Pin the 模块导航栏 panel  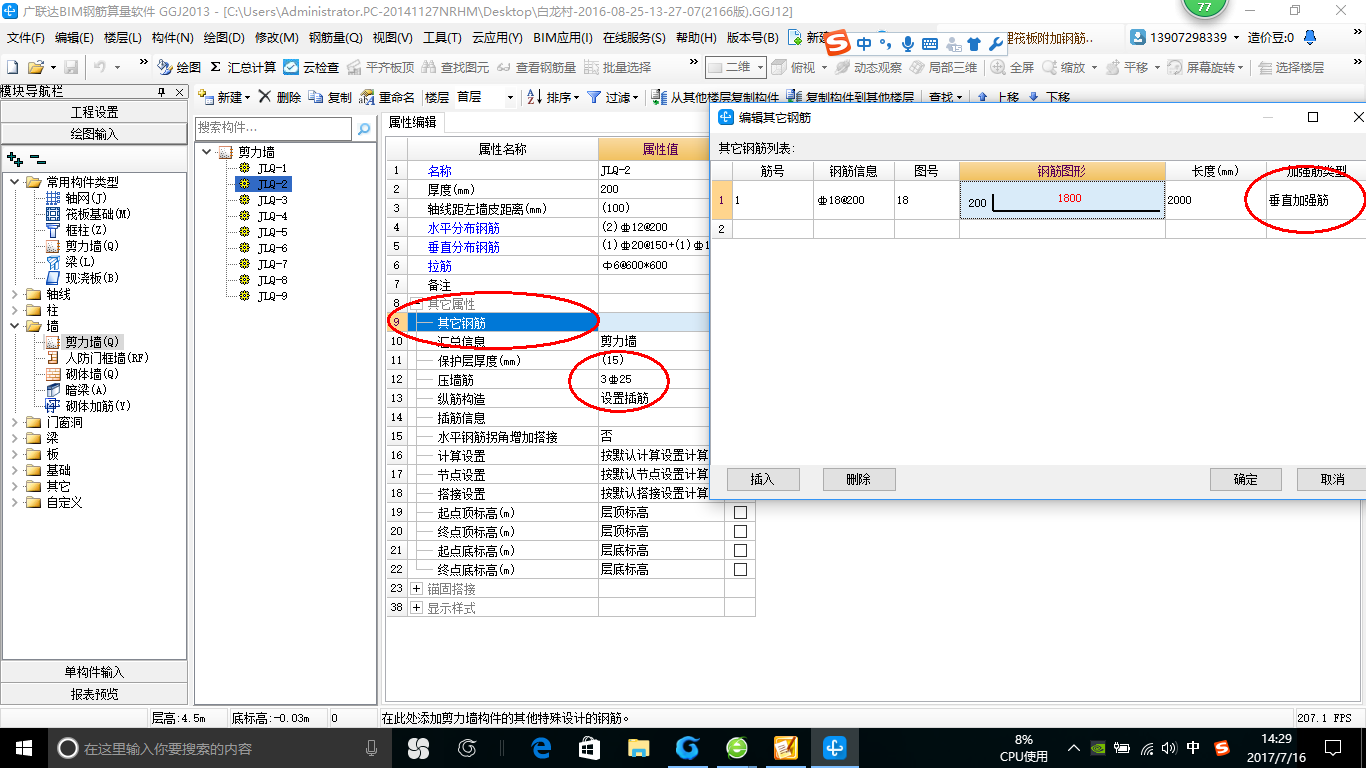(x=162, y=91)
